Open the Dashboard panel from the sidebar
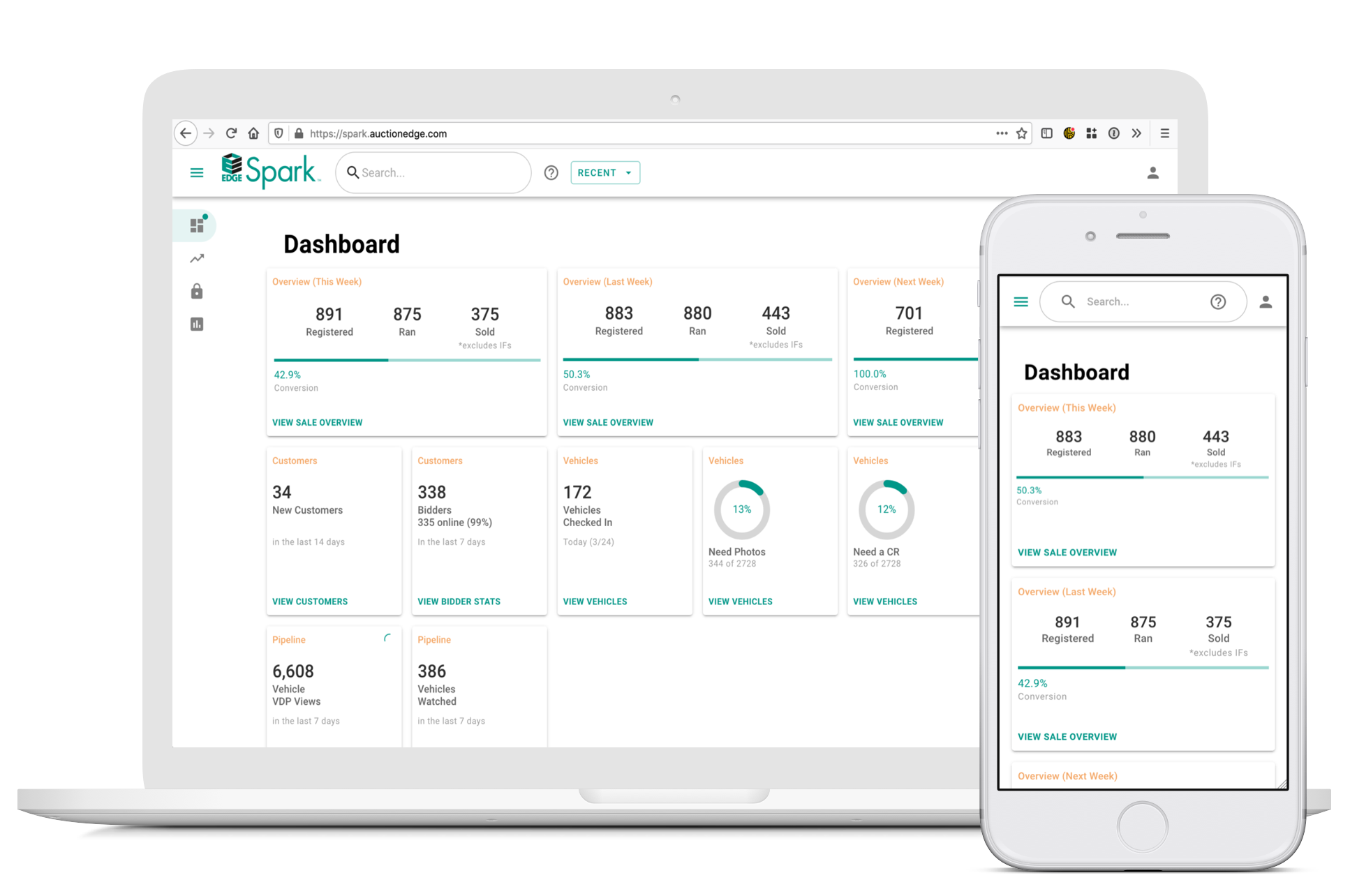Screen dimensions: 1350x896 coord(196,225)
